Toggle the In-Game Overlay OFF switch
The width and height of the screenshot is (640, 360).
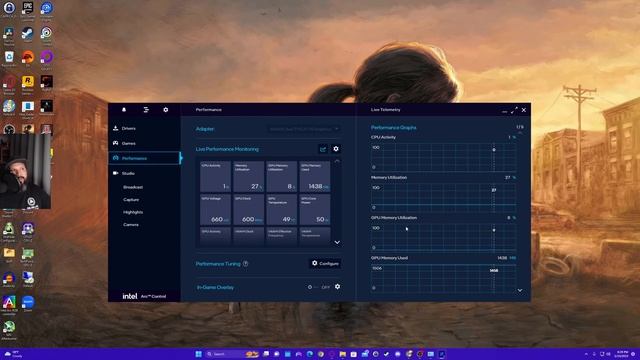[313, 287]
